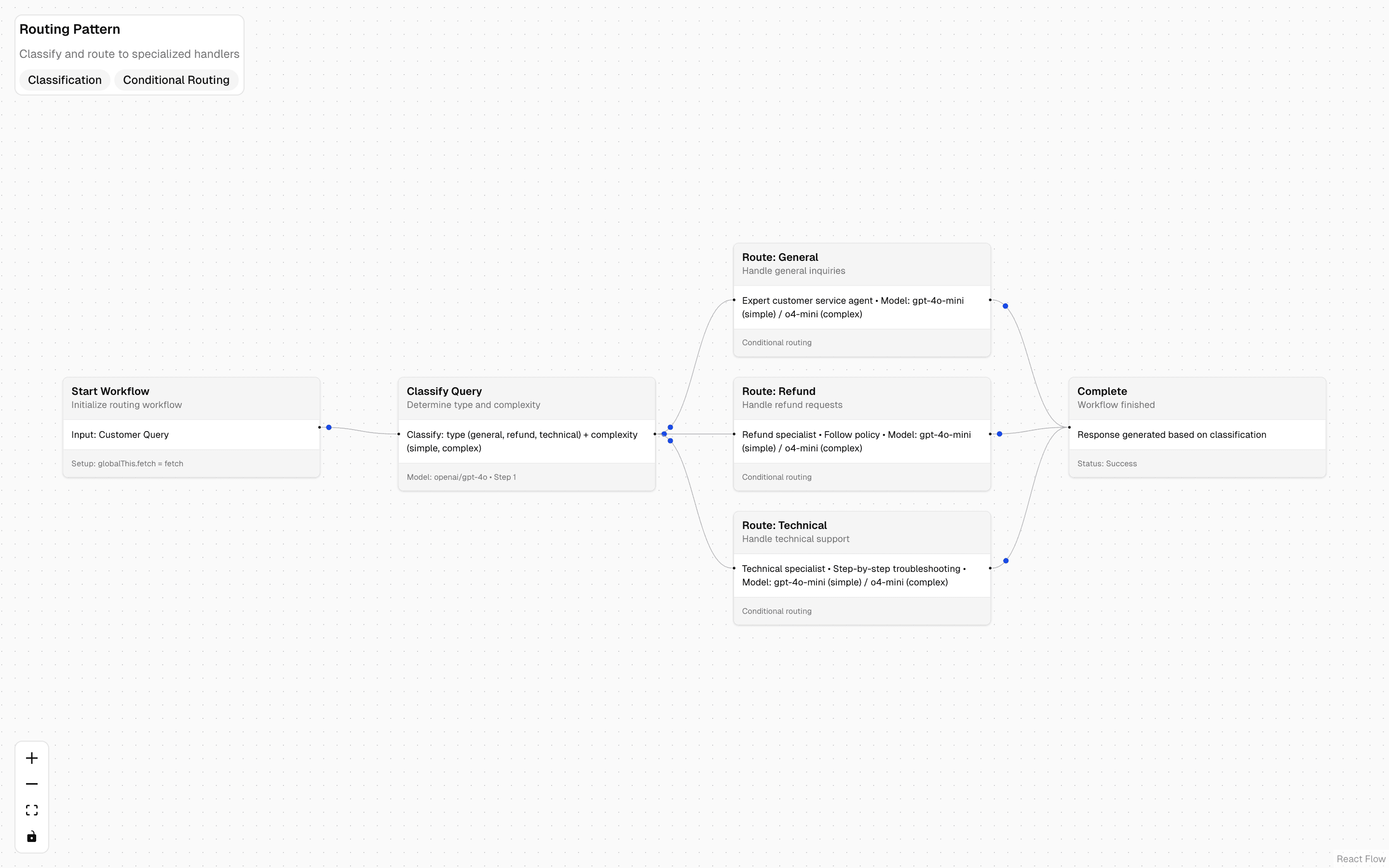The image size is (1389, 868).
Task: Select the Route: General node
Action: point(861,299)
